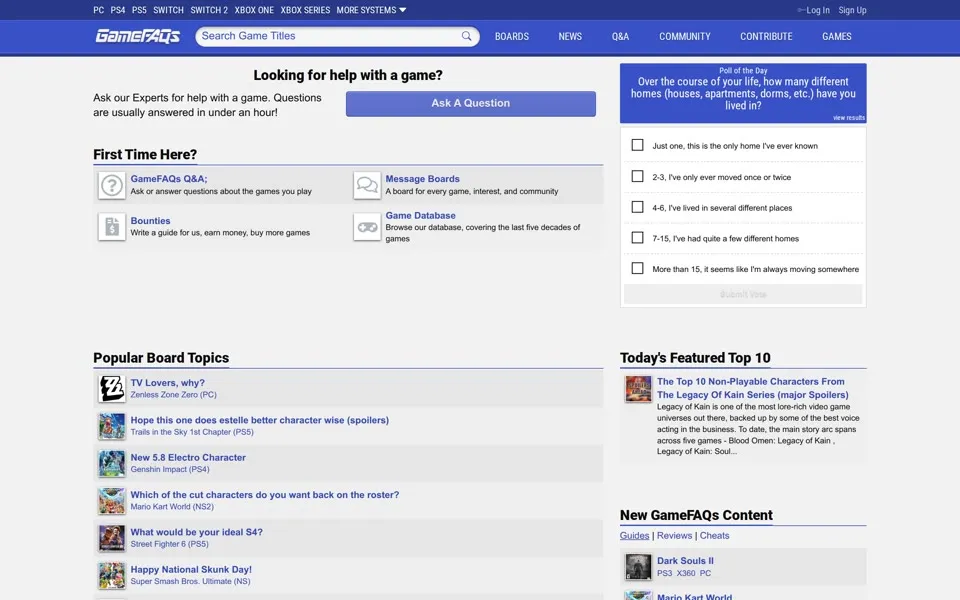Open the GameFAQs Q&A link
The width and height of the screenshot is (960, 600).
169,179
